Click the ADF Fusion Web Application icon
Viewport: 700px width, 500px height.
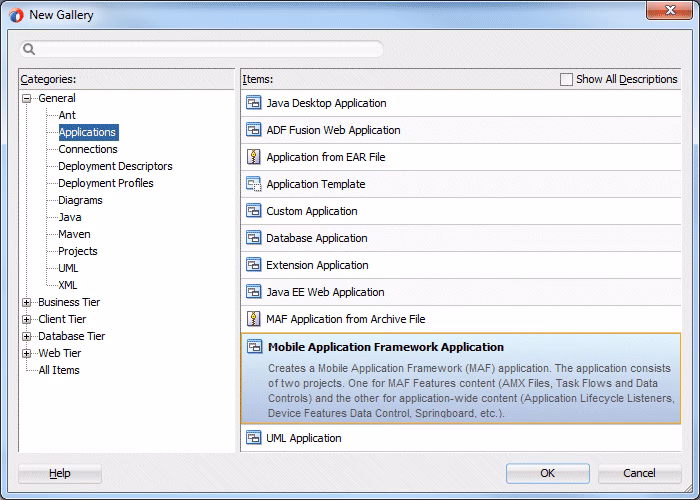click(254, 130)
